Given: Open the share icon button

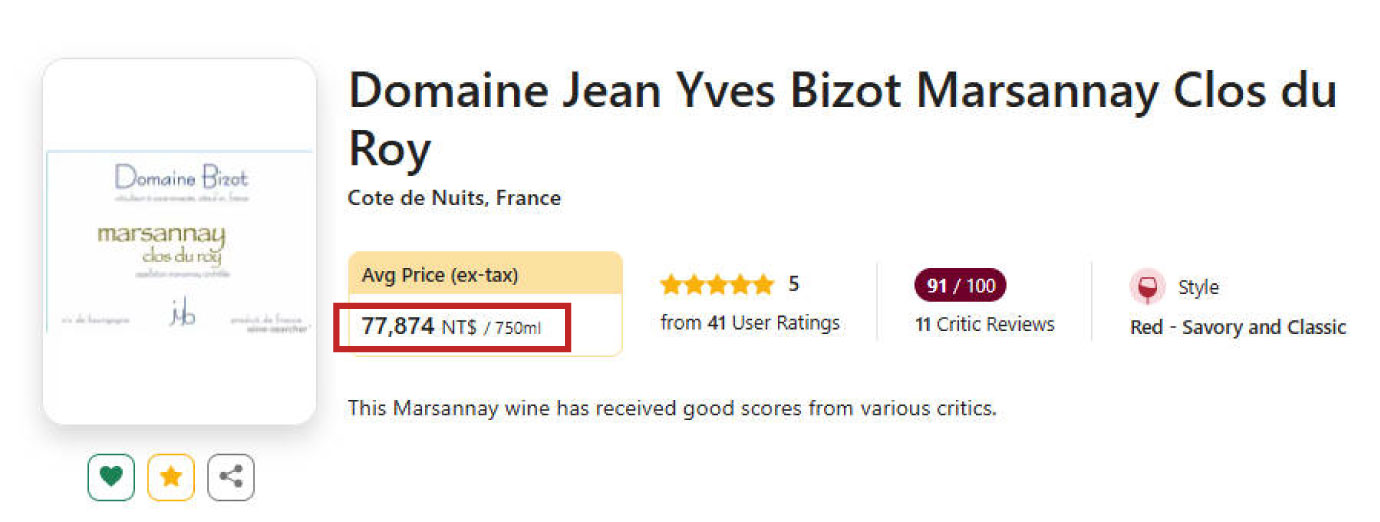Looking at the screenshot, I should tap(231, 477).
